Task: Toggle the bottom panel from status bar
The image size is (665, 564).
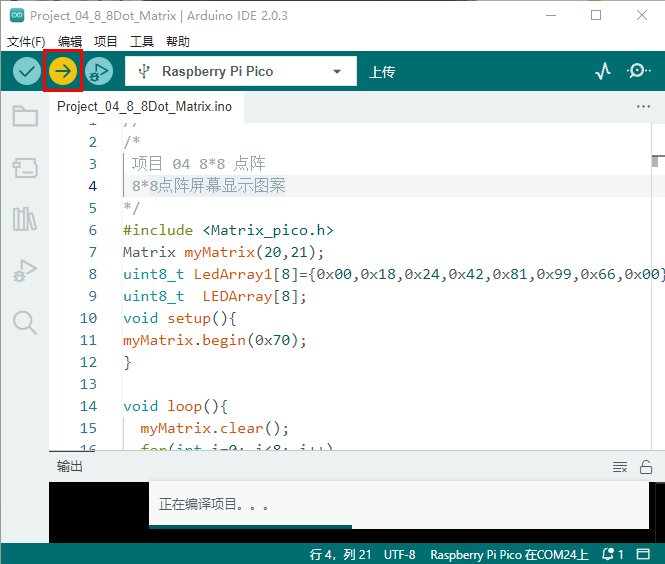Action: (x=643, y=554)
